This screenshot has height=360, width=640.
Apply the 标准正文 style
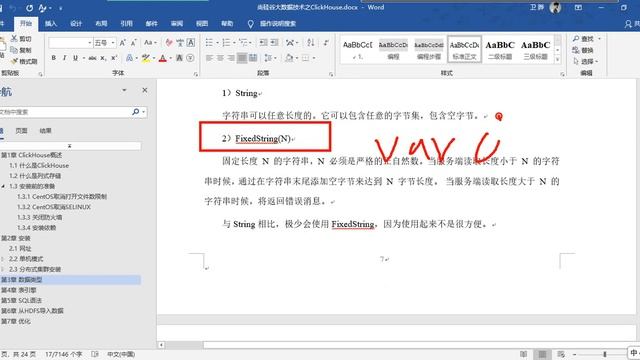click(464, 49)
